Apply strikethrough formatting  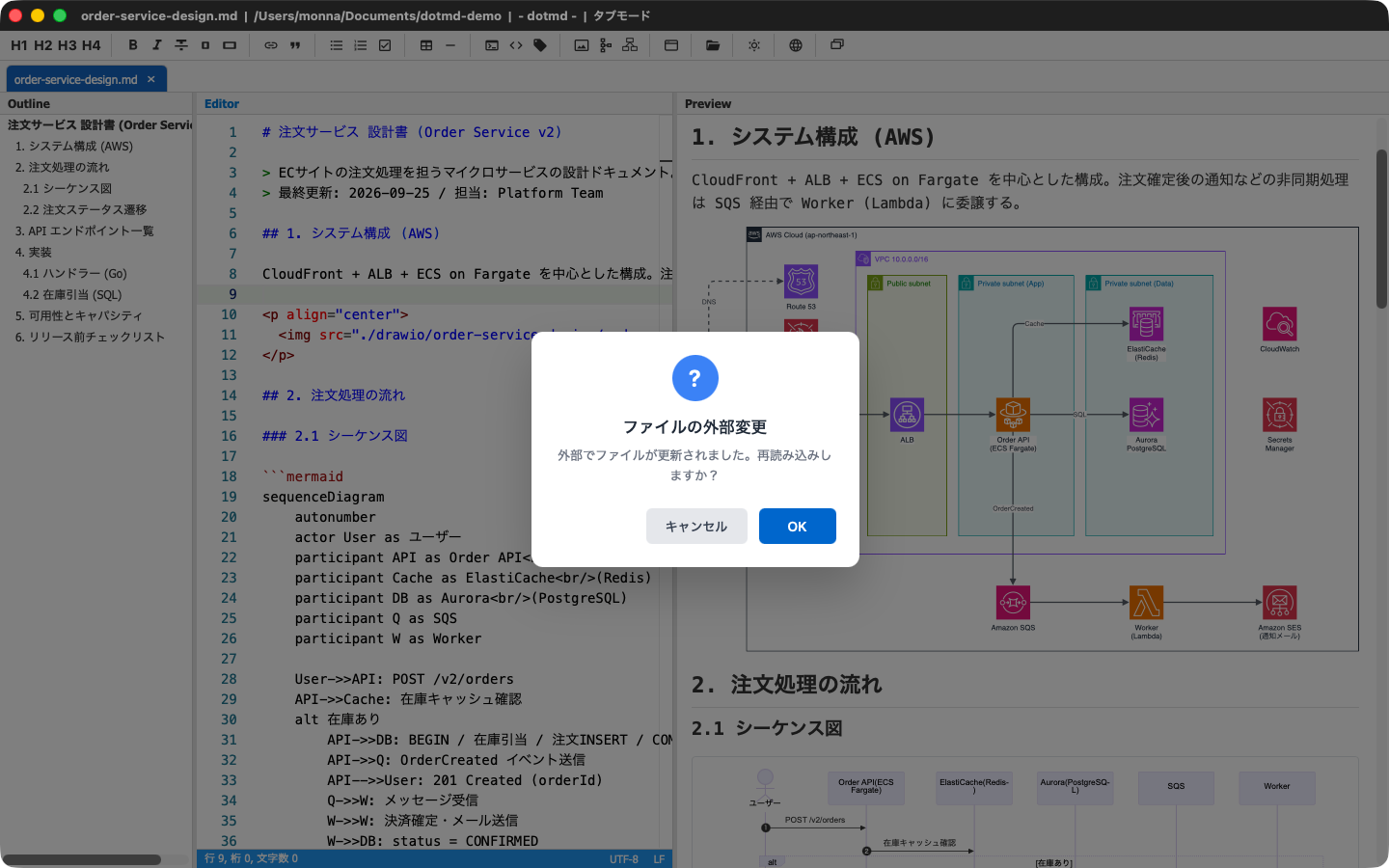181,45
